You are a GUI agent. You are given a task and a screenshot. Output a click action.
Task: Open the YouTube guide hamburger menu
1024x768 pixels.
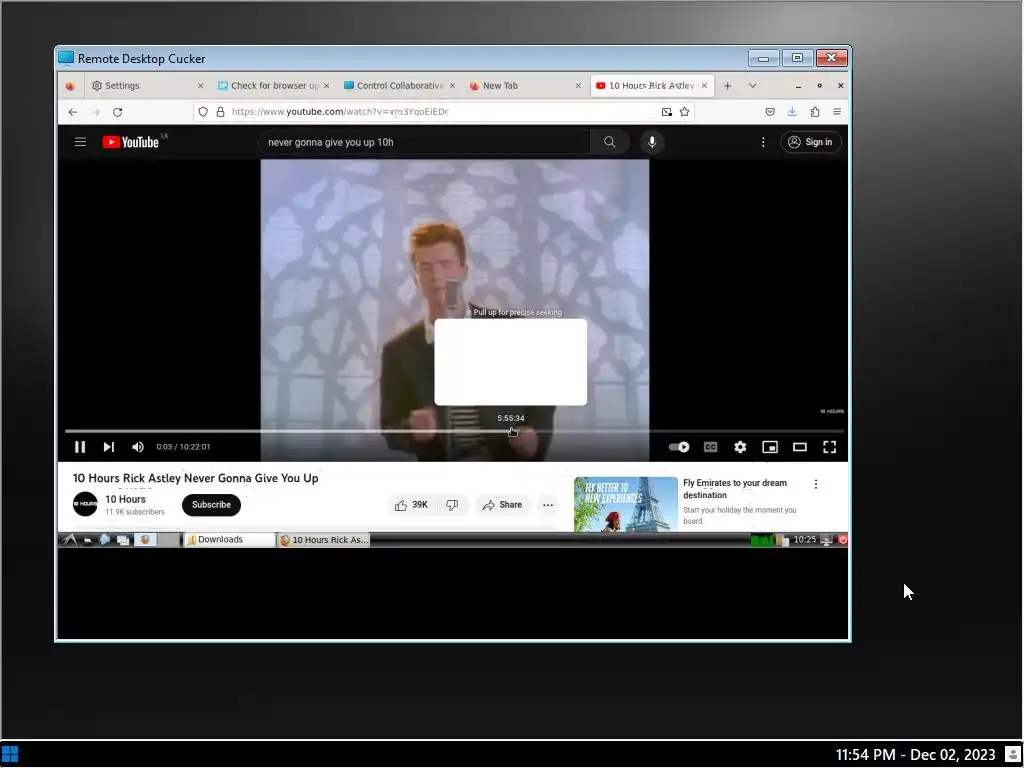point(80,142)
